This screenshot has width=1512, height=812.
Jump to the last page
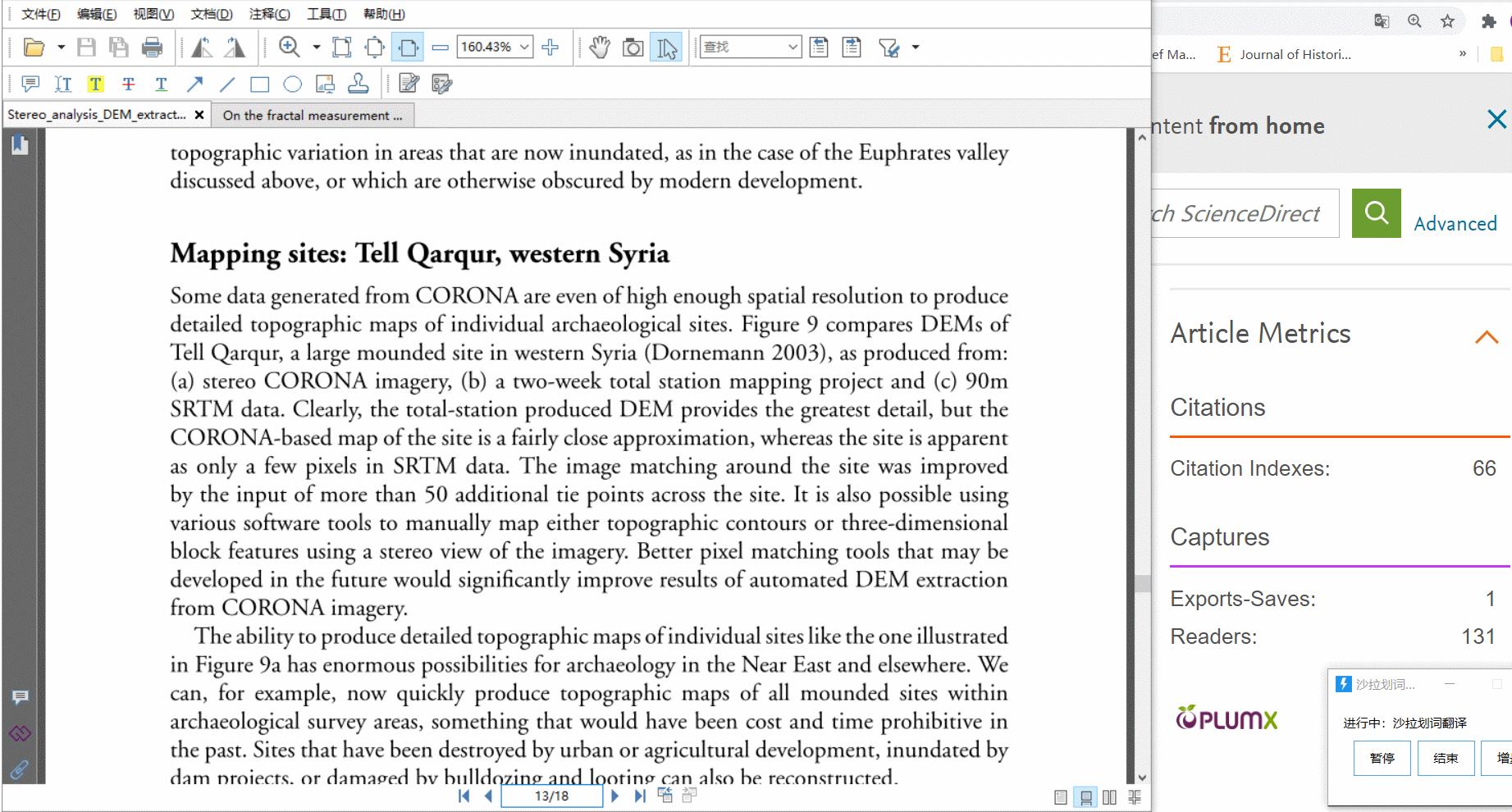(640, 796)
